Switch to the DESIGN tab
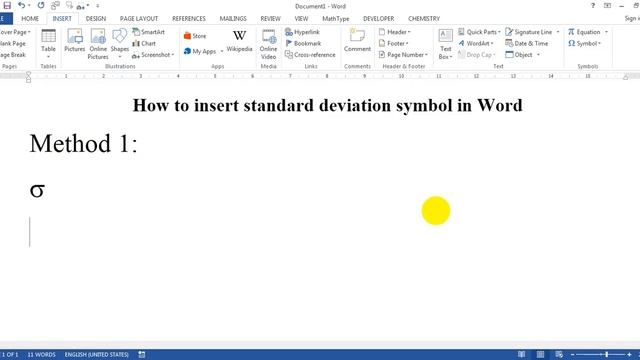This screenshot has height=360, width=640. tap(96, 19)
